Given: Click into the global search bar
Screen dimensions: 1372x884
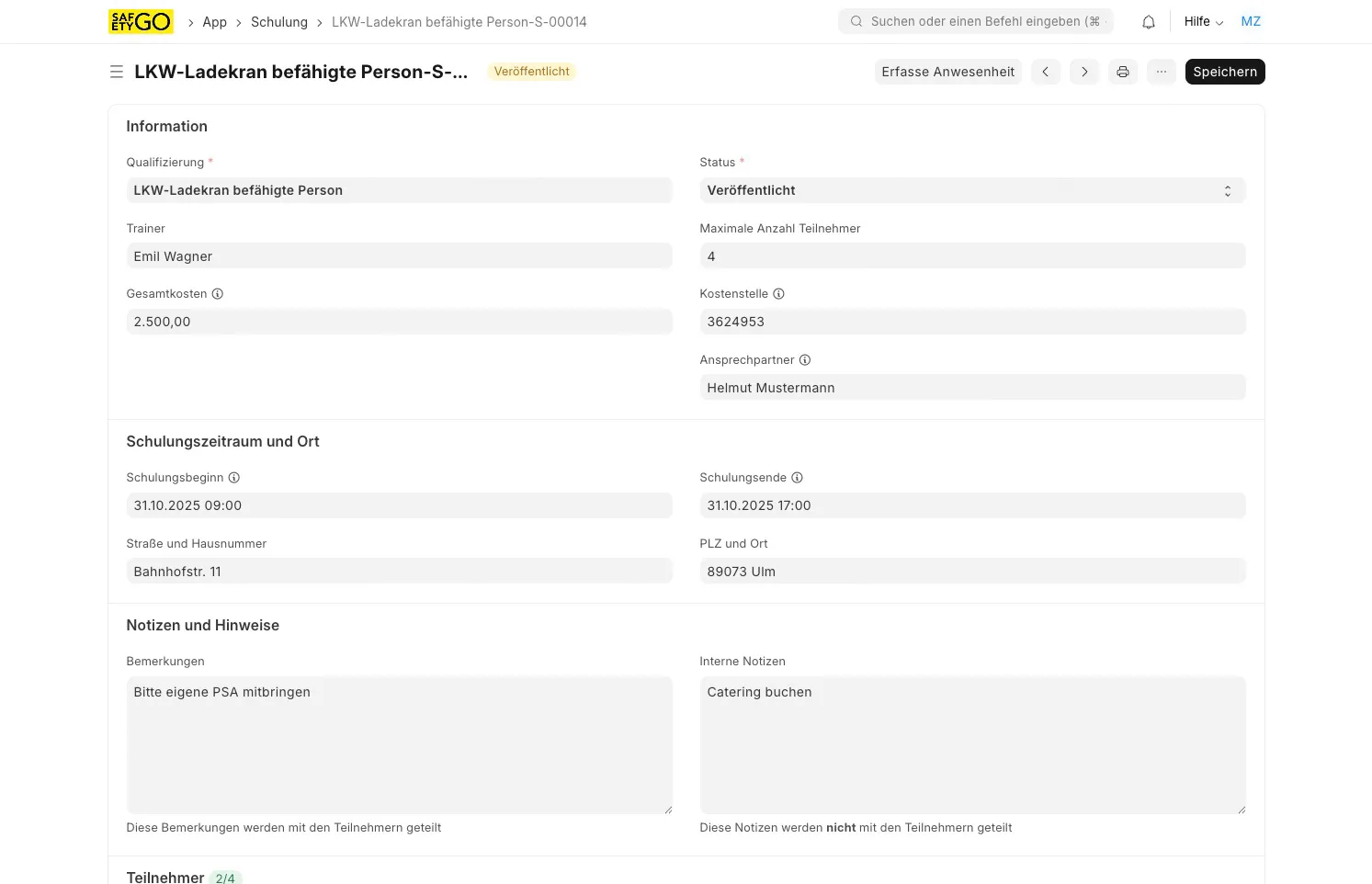Looking at the screenshot, I should point(975,21).
